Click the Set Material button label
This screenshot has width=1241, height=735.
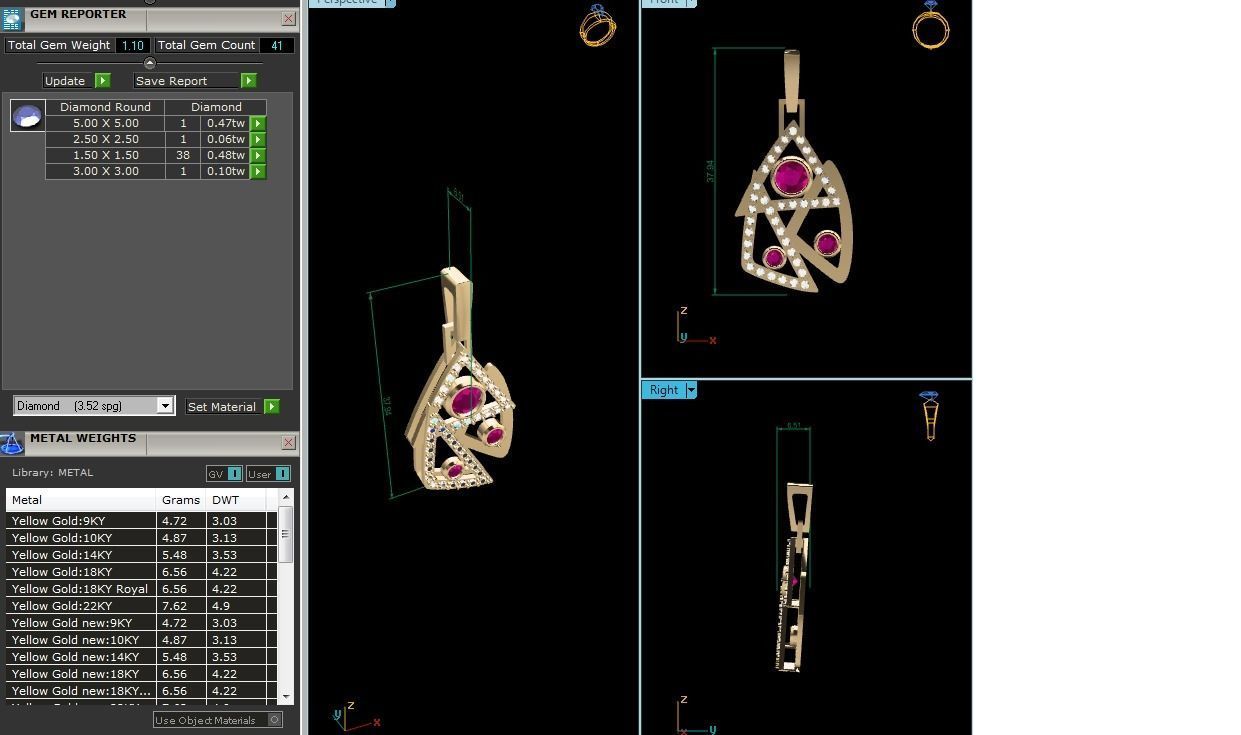coord(222,406)
